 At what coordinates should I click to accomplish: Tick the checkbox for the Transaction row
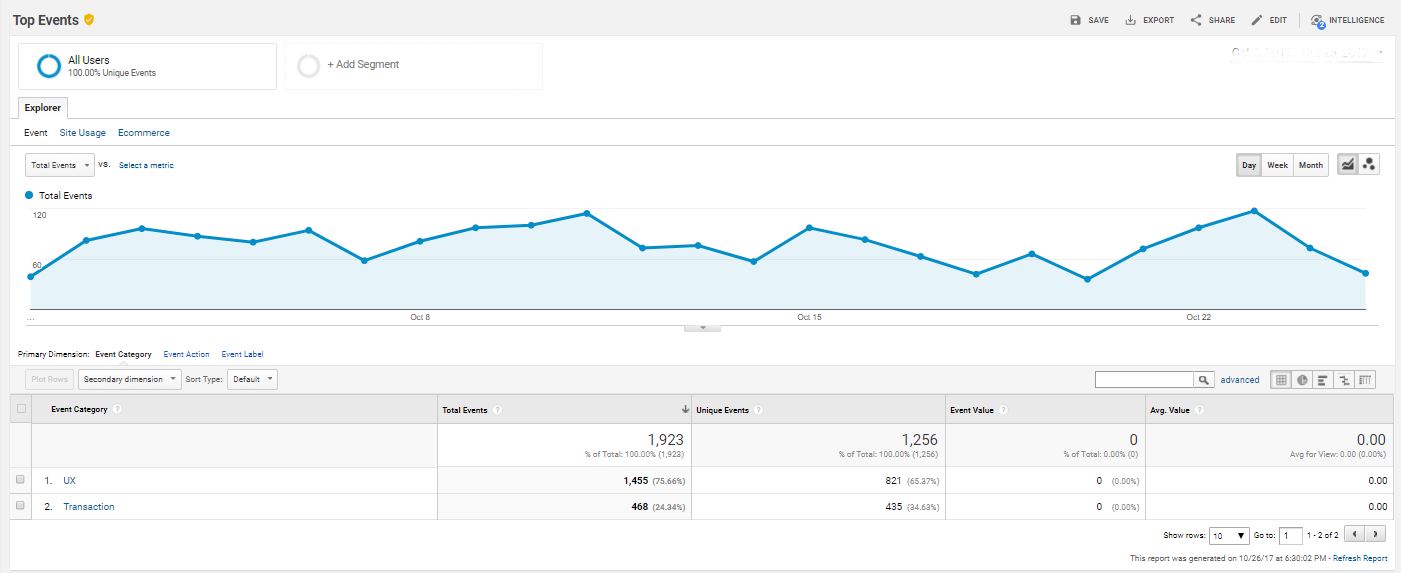point(20,506)
